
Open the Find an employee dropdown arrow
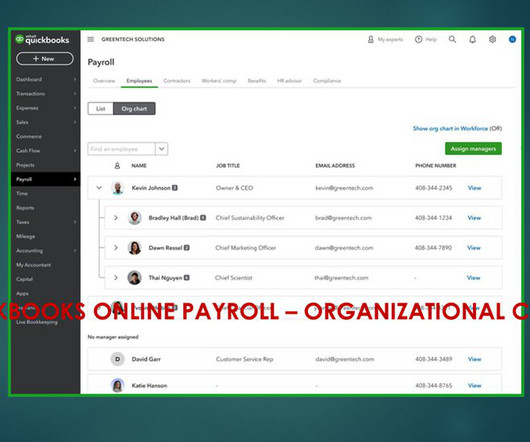click(x=162, y=149)
